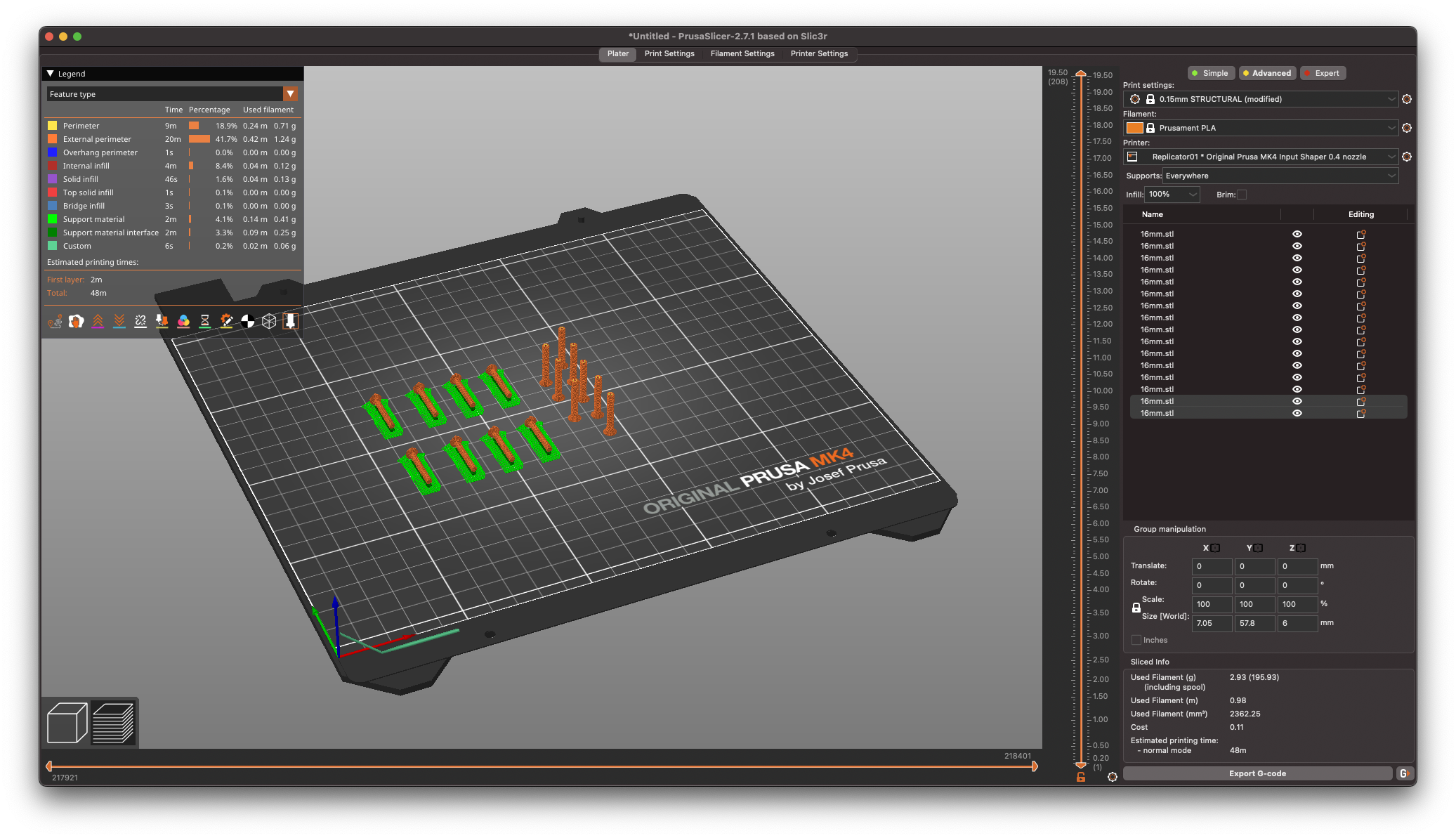Enable the Brim checkbox

coord(1242,195)
